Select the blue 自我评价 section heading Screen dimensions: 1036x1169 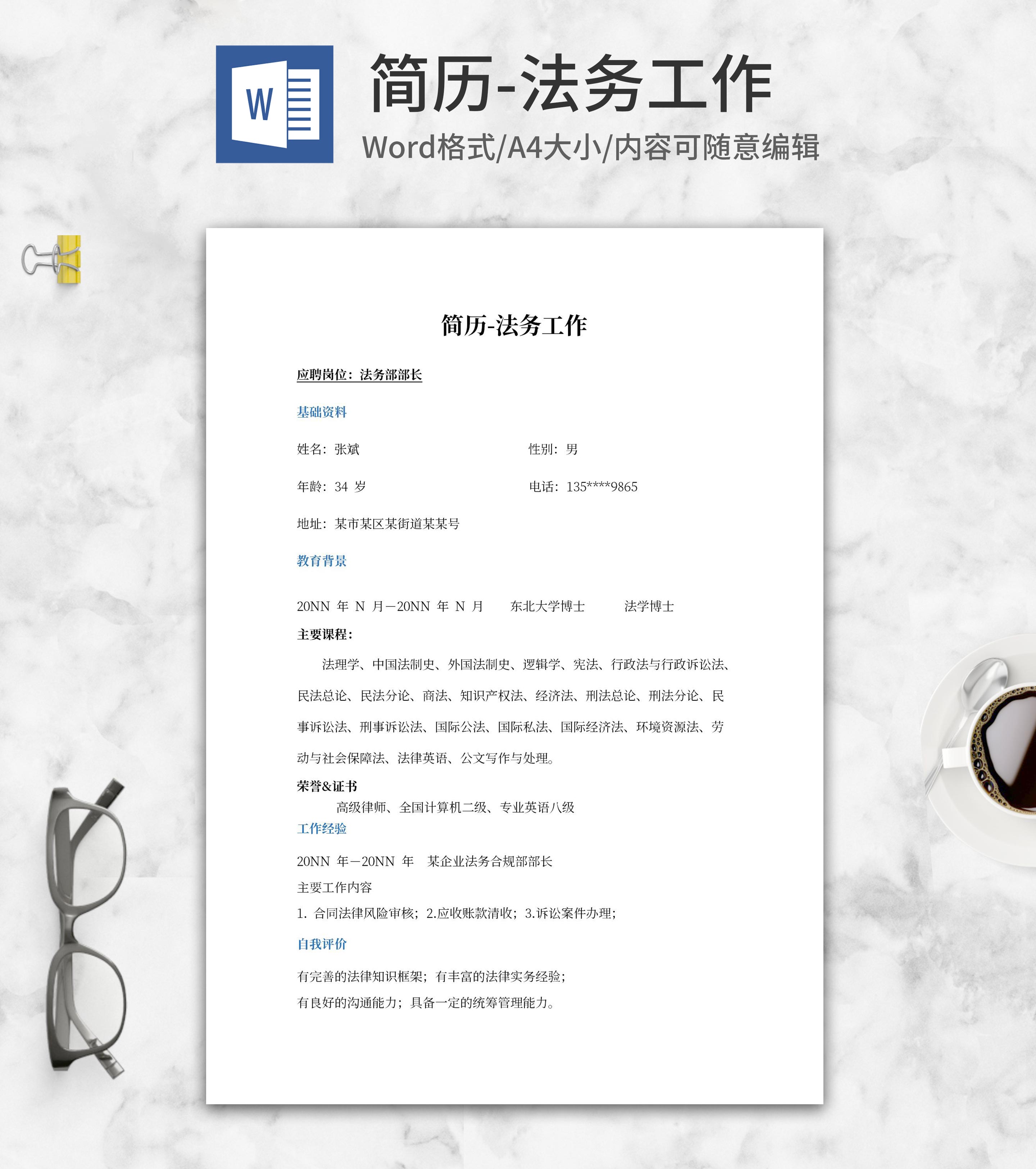322,944
